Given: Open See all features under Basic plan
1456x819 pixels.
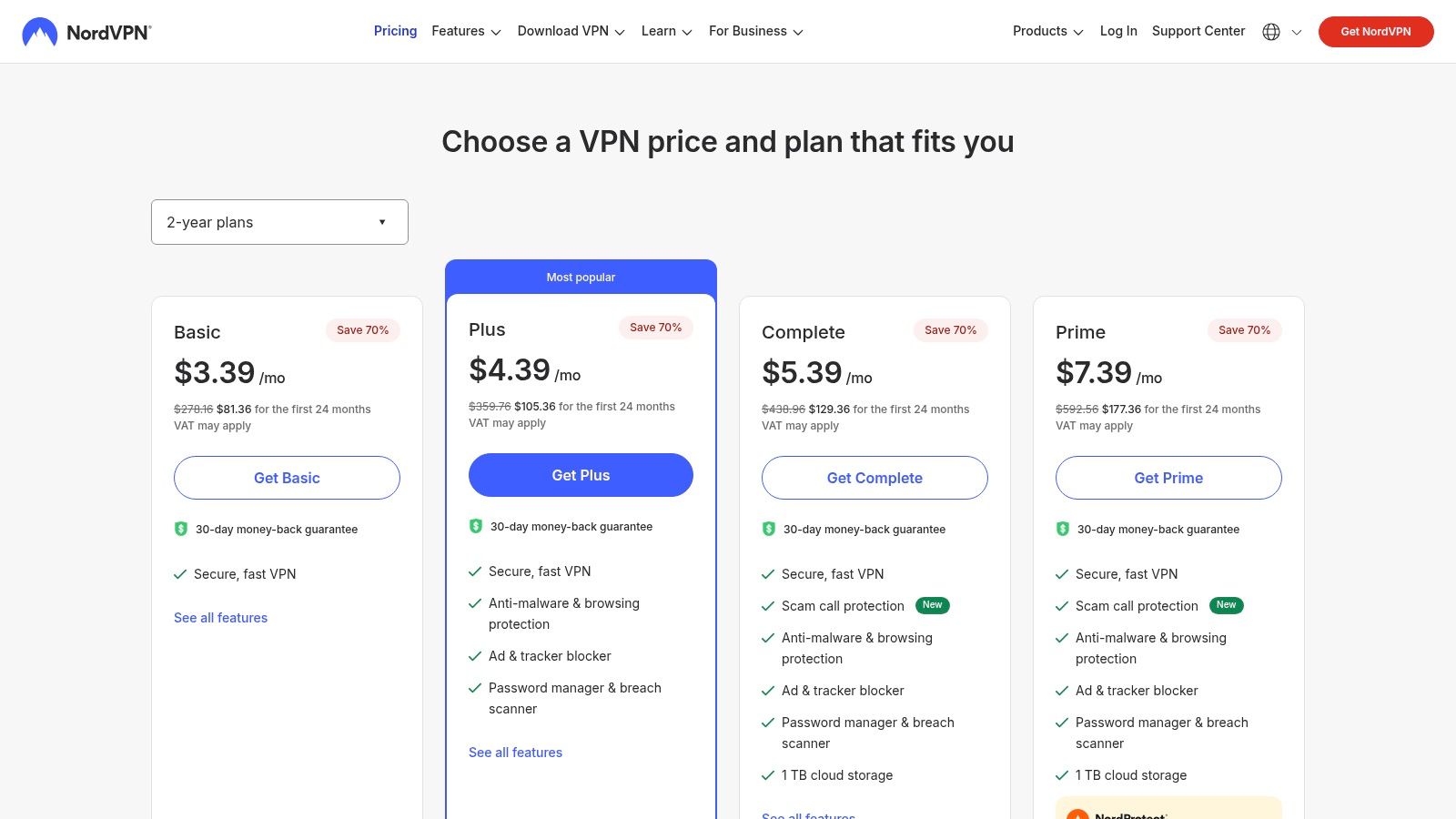Looking at the screenshot, I should 220,618.
